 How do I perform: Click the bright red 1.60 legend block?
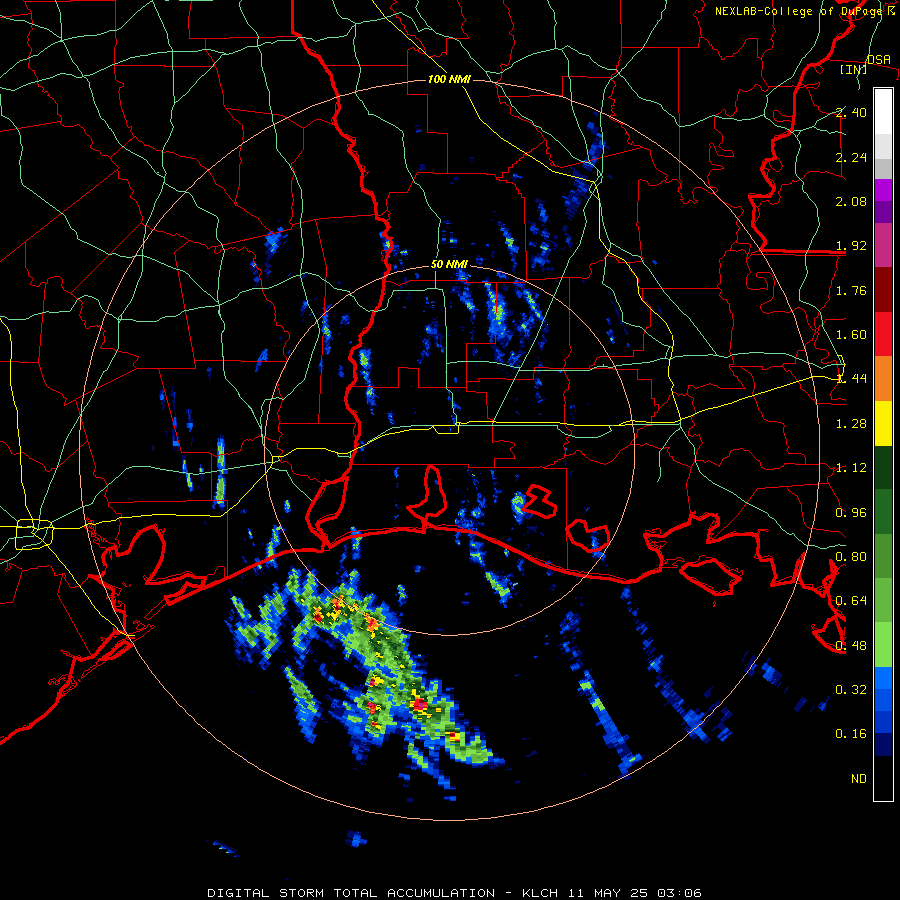[x=883, y=334]
